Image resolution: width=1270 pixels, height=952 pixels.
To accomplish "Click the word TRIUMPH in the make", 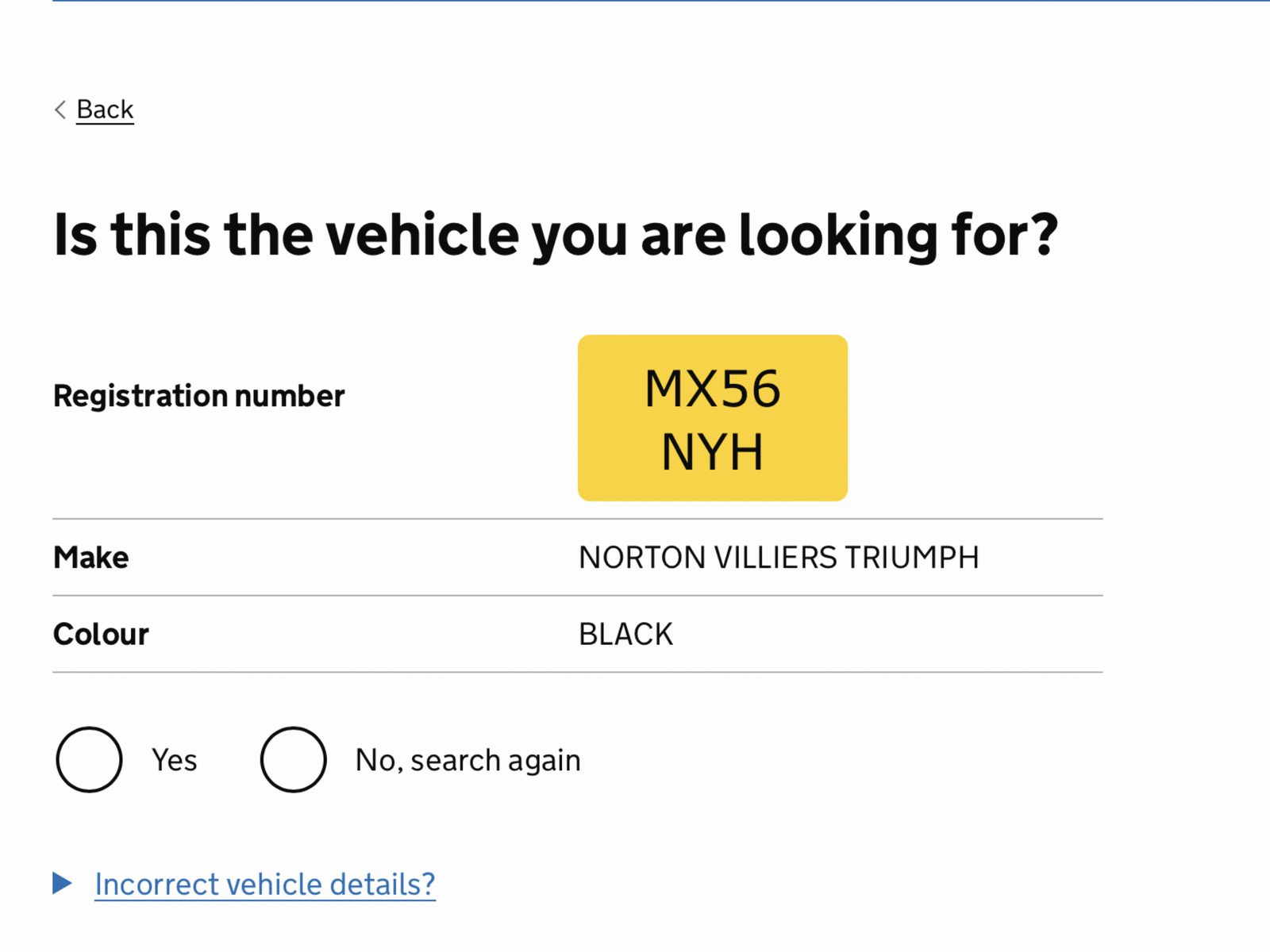I will click(910, 557).
